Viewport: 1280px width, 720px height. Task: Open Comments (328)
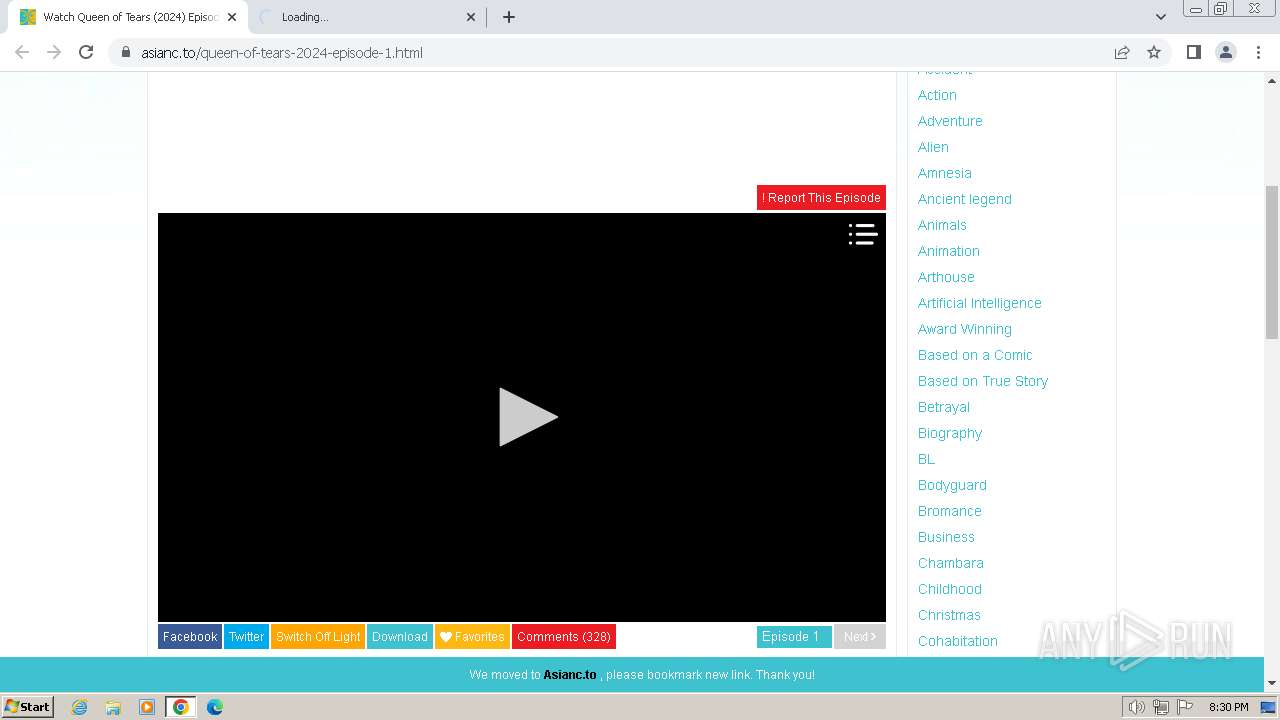click(564, 637)
